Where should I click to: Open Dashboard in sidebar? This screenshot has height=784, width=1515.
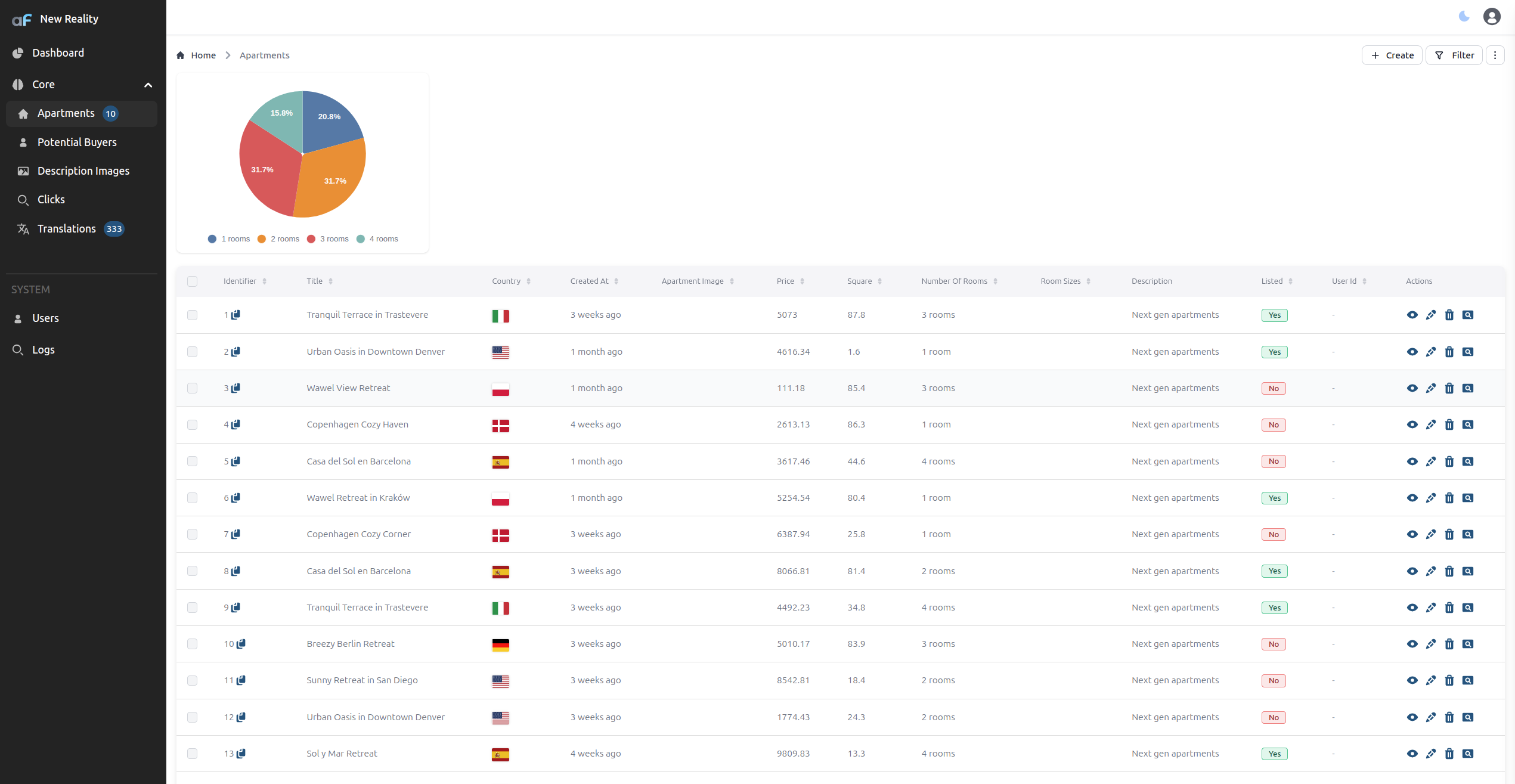pyautogui.click(x=82, y=53)
